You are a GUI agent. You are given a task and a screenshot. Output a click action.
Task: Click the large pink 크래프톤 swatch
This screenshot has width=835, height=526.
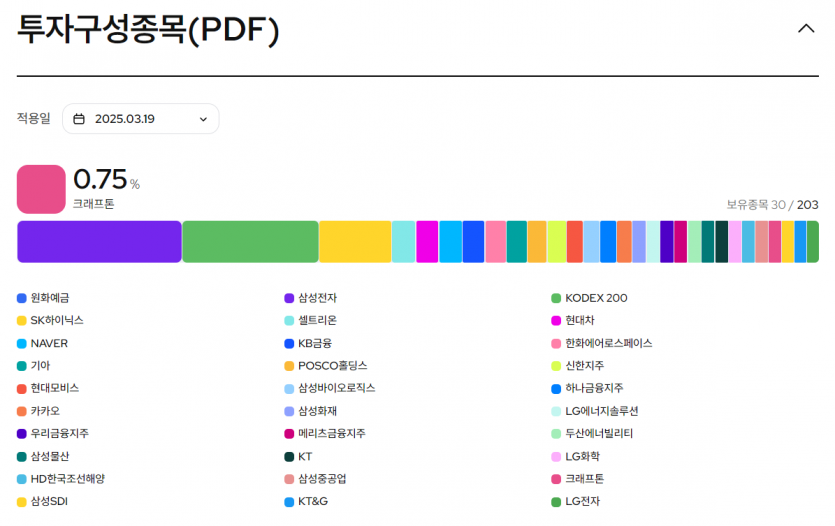[41, 189]
